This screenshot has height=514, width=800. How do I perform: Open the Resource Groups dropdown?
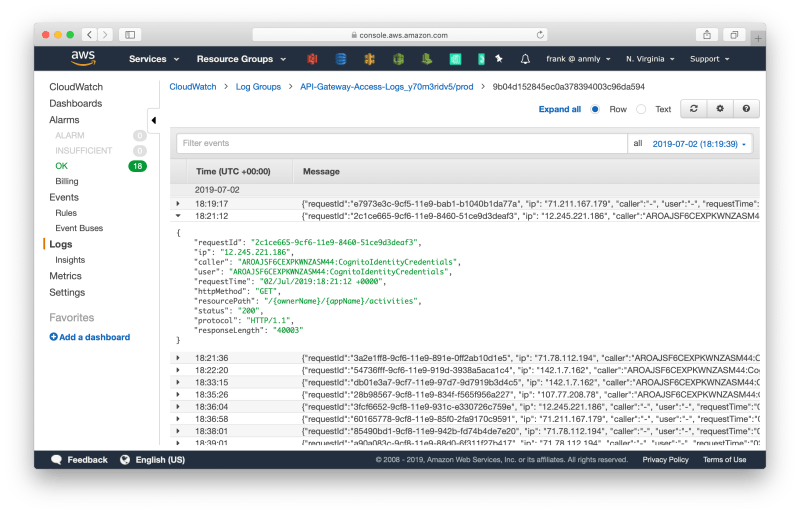click(x=241, y=59)
